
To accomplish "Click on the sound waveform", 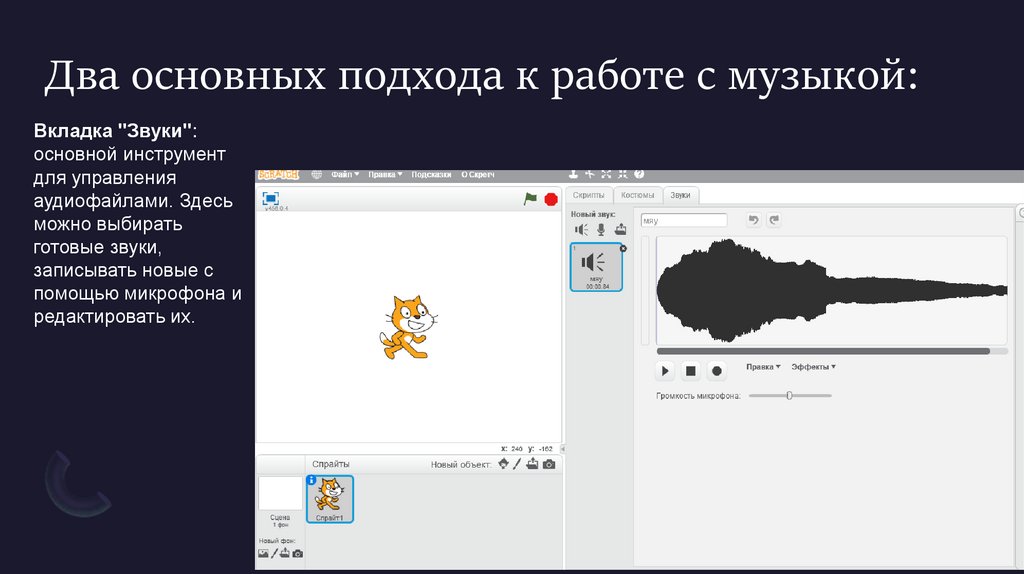I will [x=832, y=291].
